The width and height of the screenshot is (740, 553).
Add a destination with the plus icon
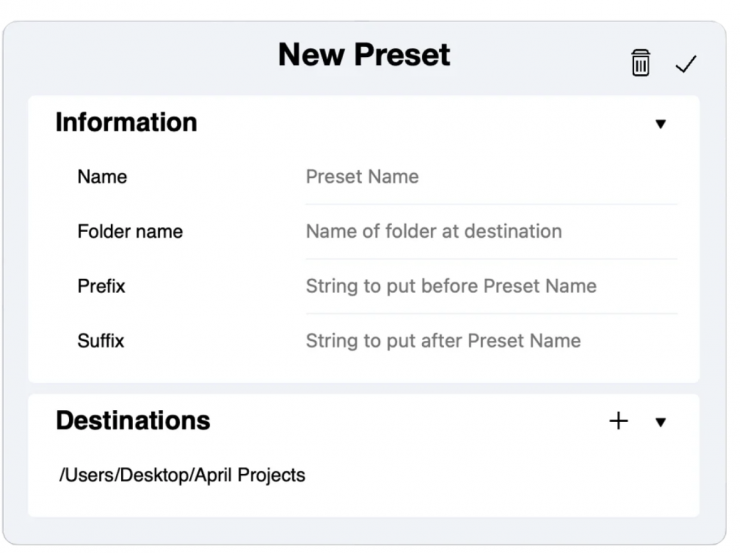[x=619, y=421]
